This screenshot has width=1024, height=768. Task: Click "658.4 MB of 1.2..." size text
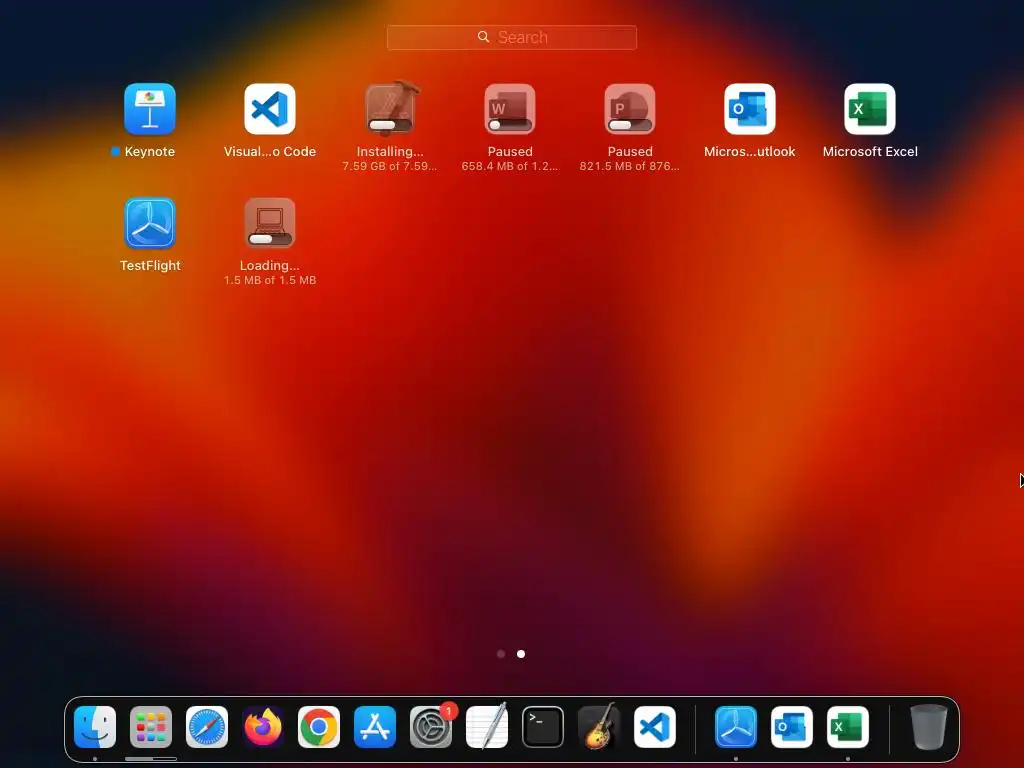(x=510, y=166)
